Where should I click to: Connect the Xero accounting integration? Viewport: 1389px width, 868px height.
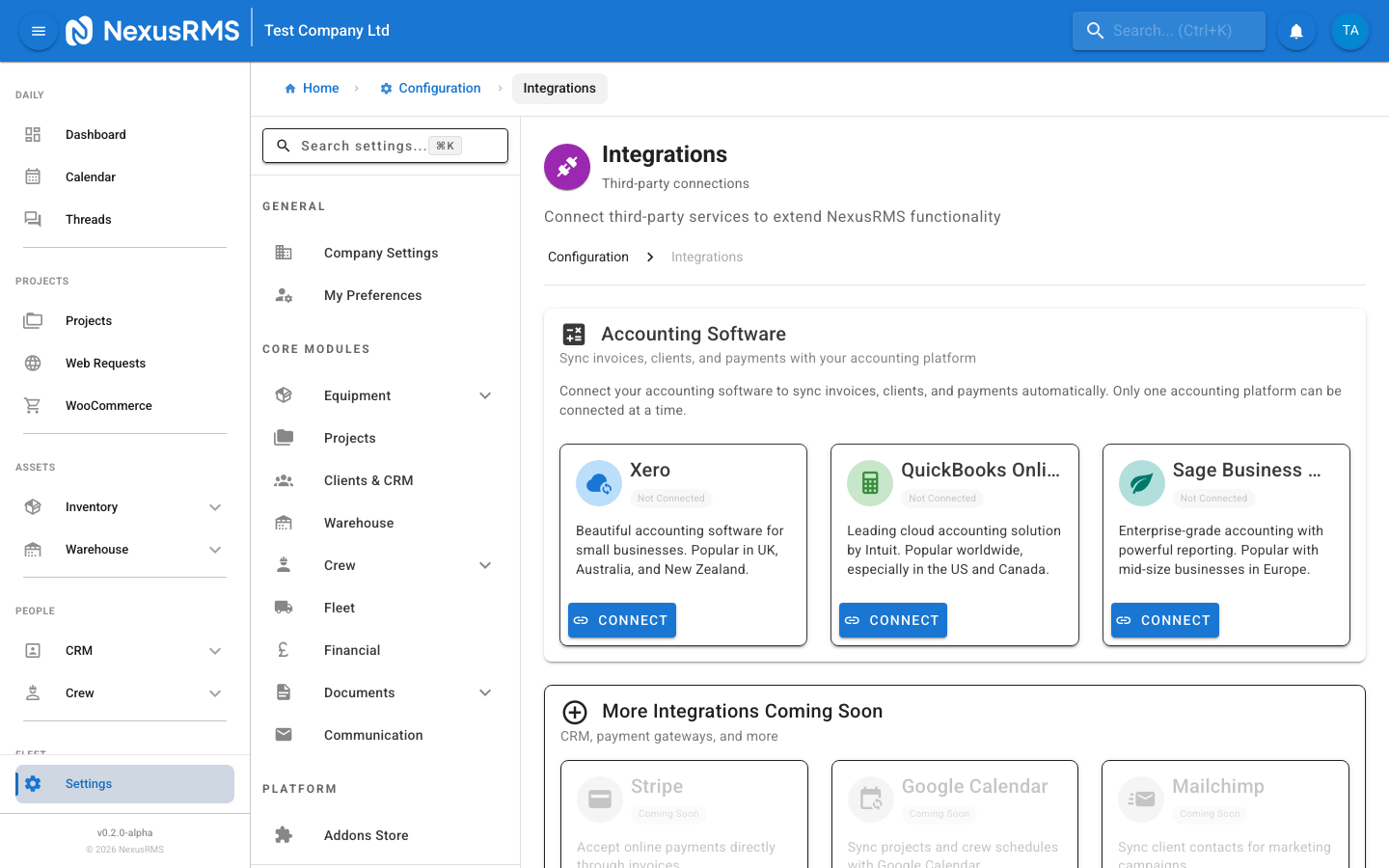tap(621, 620)
